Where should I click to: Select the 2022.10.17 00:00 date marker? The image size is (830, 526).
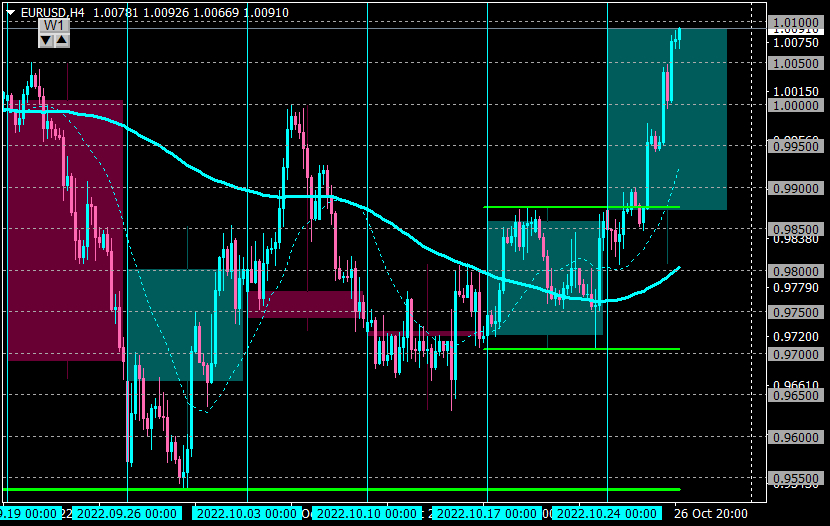(487, 513)
